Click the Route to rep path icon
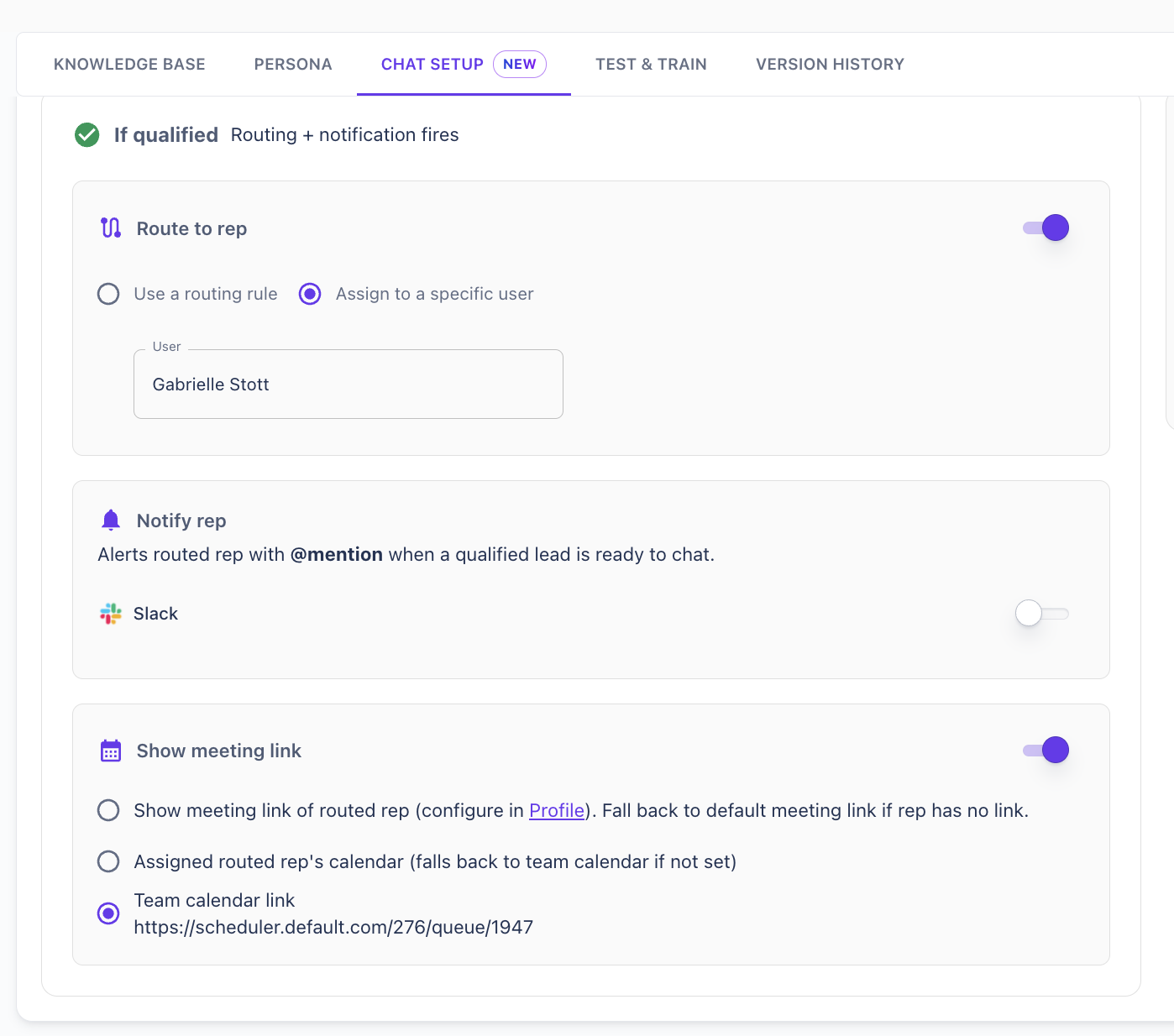 [111, 228]
